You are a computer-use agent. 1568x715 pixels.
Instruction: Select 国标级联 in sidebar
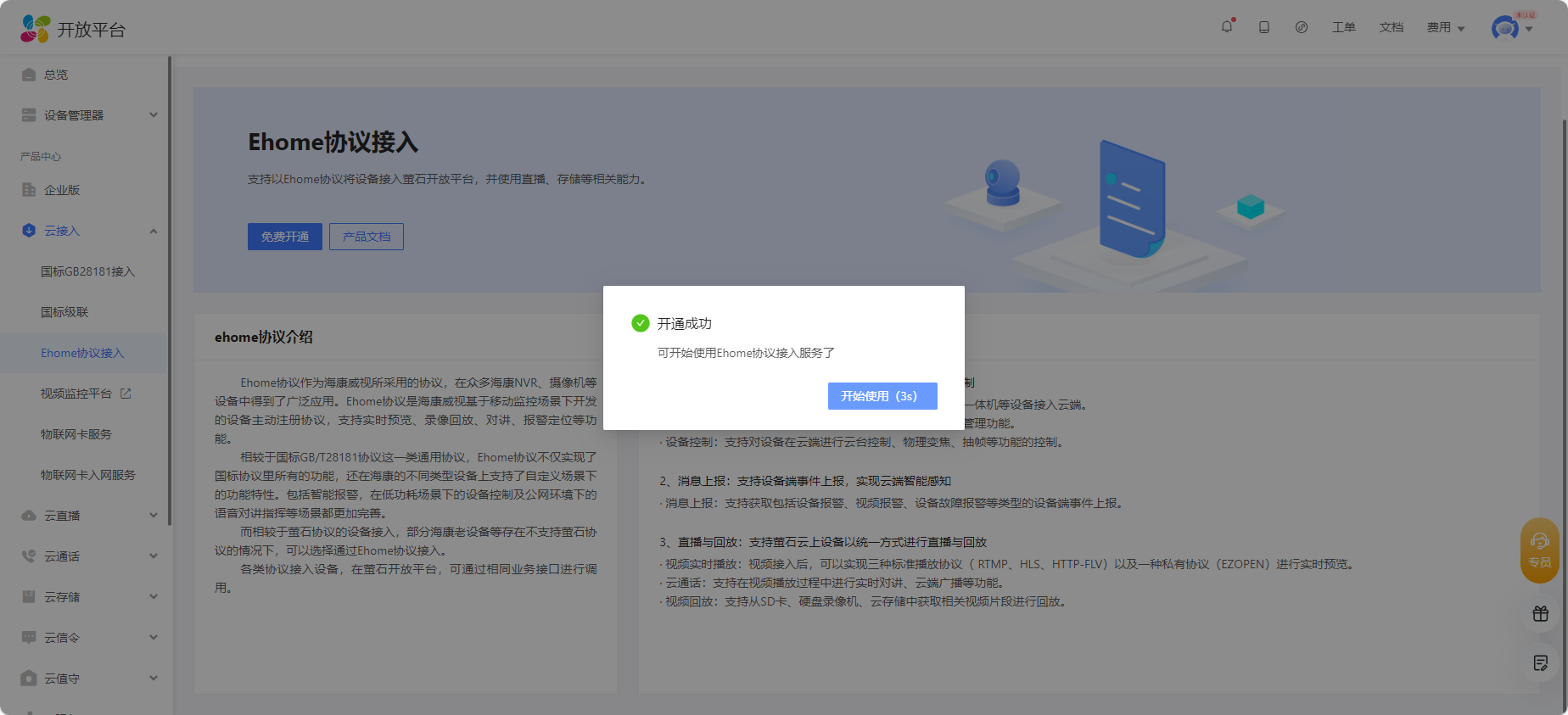(x=64, y=312)
